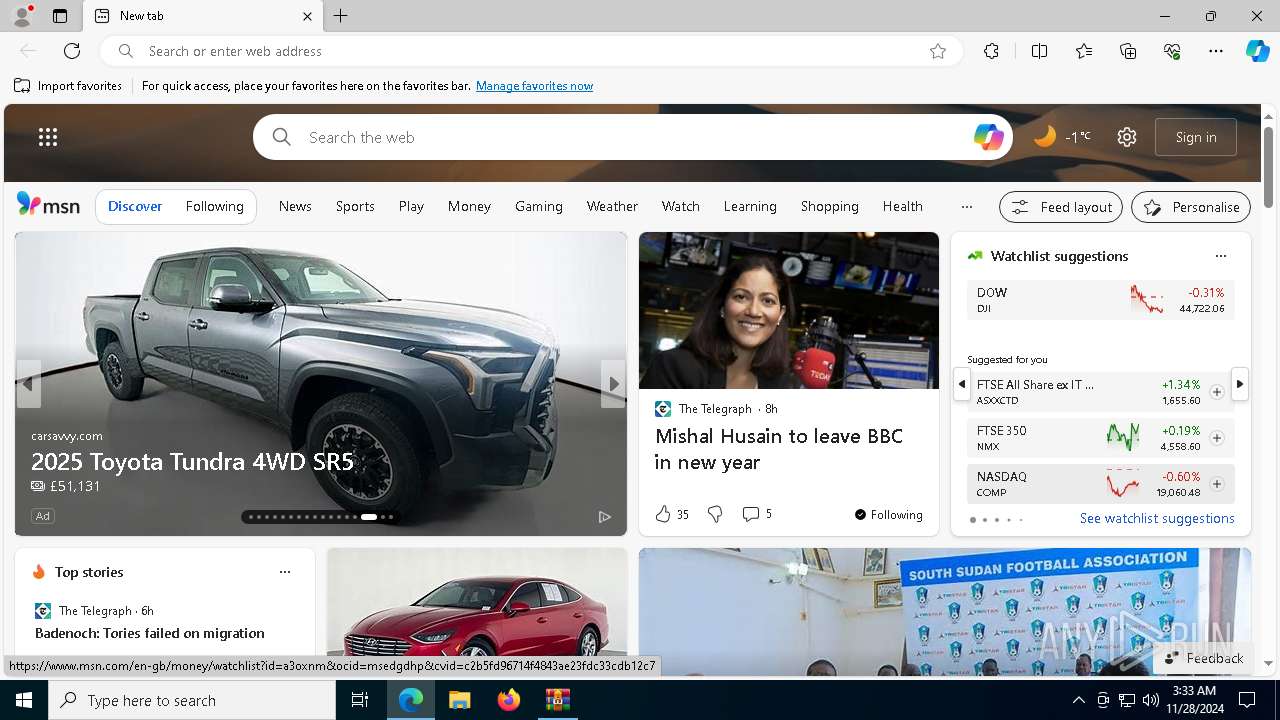
Task: Open weather showing -1°C
Action: pyautogui.click(x=1062, y=137)
